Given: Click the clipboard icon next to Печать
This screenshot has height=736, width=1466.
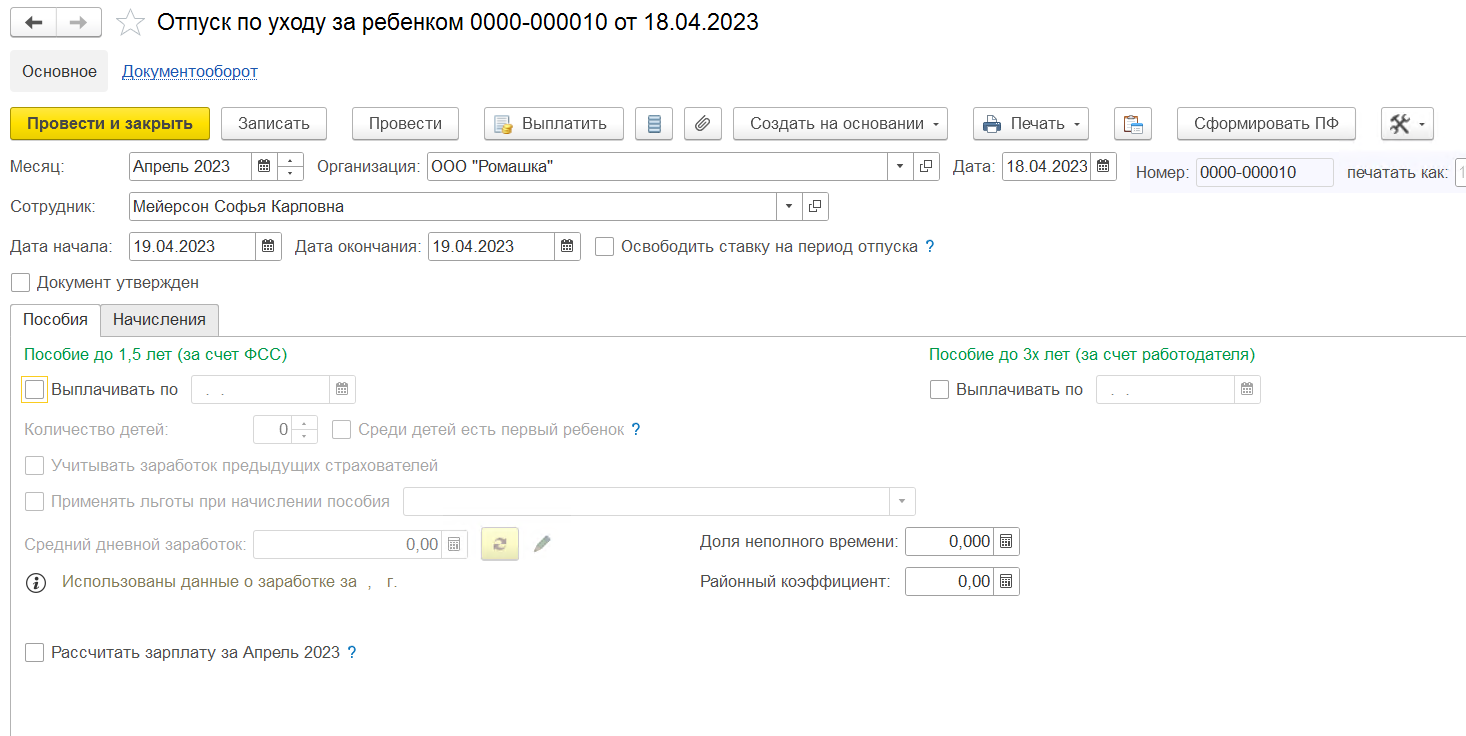Looking at the screenshot, I should coord(1133,124).
